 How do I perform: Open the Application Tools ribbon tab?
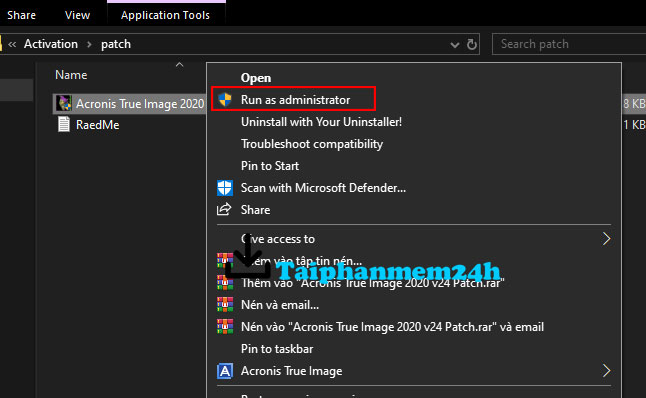tap(165, 15)
